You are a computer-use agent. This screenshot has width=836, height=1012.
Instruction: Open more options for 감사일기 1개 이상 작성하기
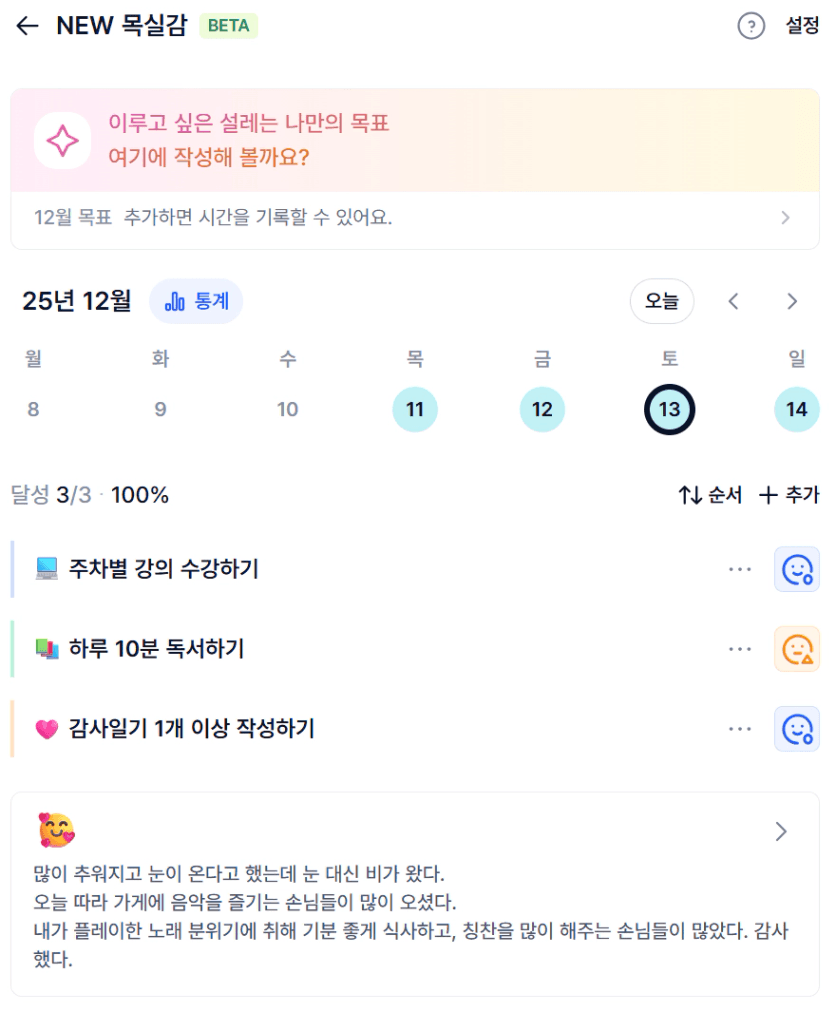pyautogui.click(x=740, y=729)
